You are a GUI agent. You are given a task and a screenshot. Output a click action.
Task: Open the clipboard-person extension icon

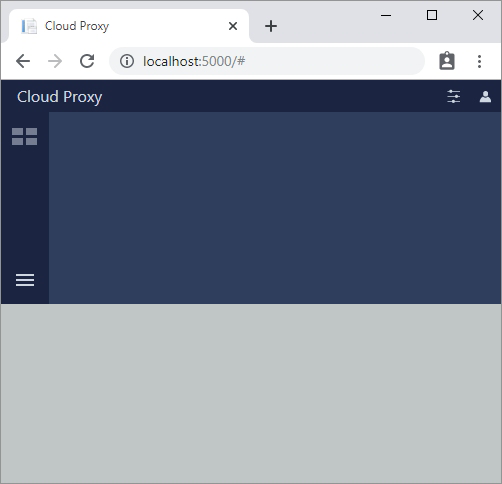(x=447, y=61)
